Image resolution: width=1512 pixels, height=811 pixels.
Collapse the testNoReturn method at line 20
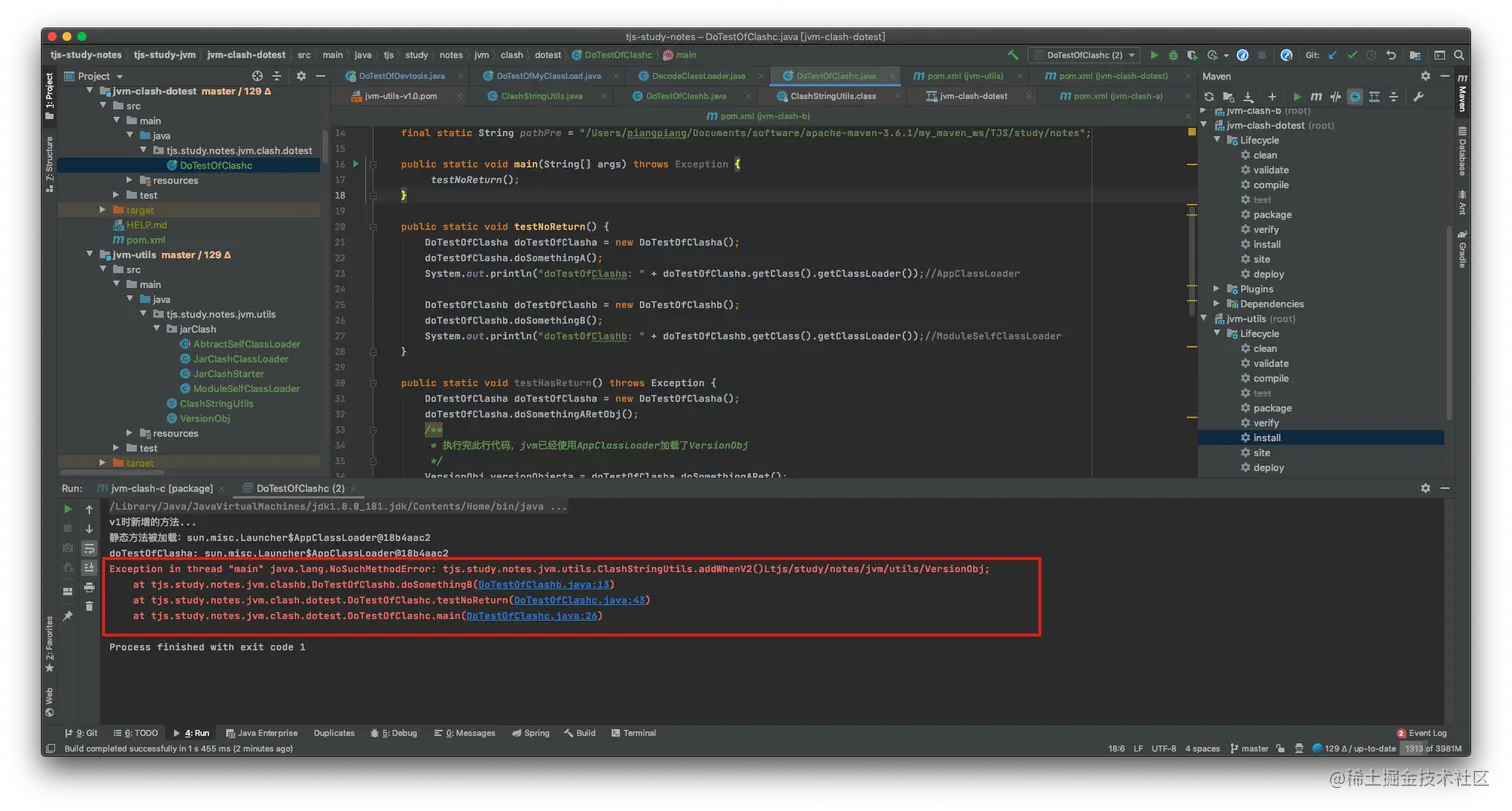point(372,227)
